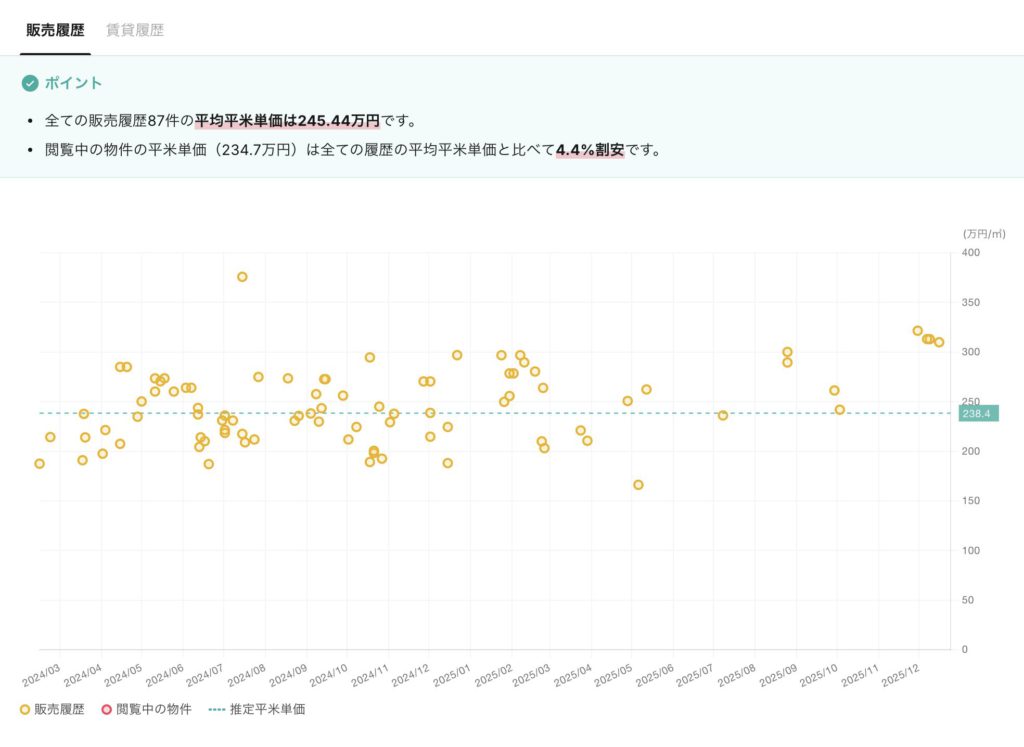The height and width of the screenshot is (747, 1024).
Task: Select the 販売履歴 tab at top
Action: tap(55, 30)
